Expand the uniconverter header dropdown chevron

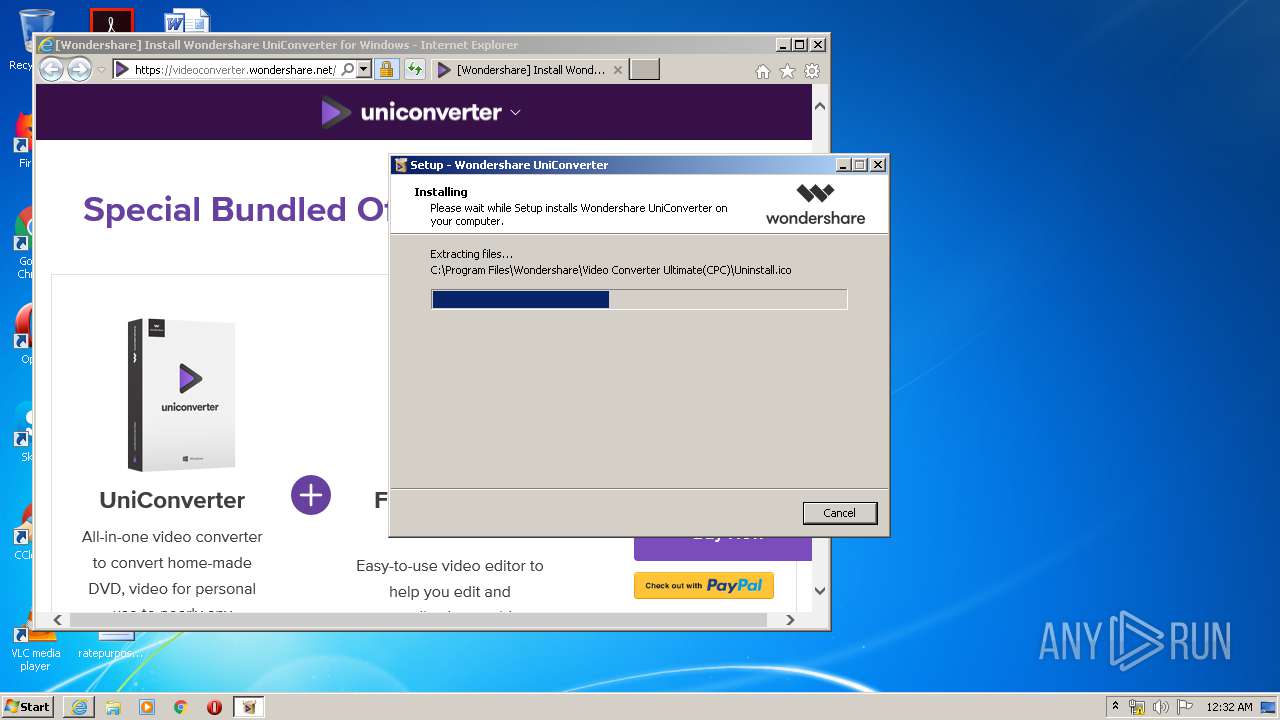pyautogui.click(x=515, y=112)
